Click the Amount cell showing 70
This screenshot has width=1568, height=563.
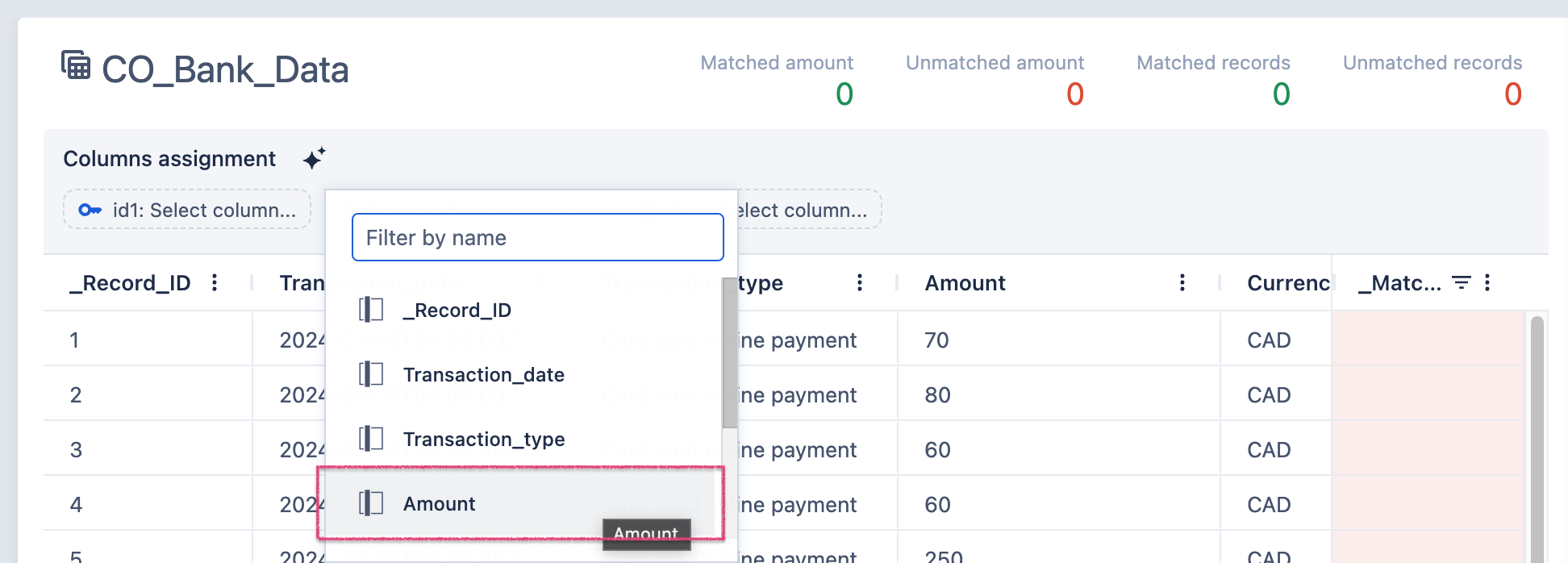(x=937, y=340)
